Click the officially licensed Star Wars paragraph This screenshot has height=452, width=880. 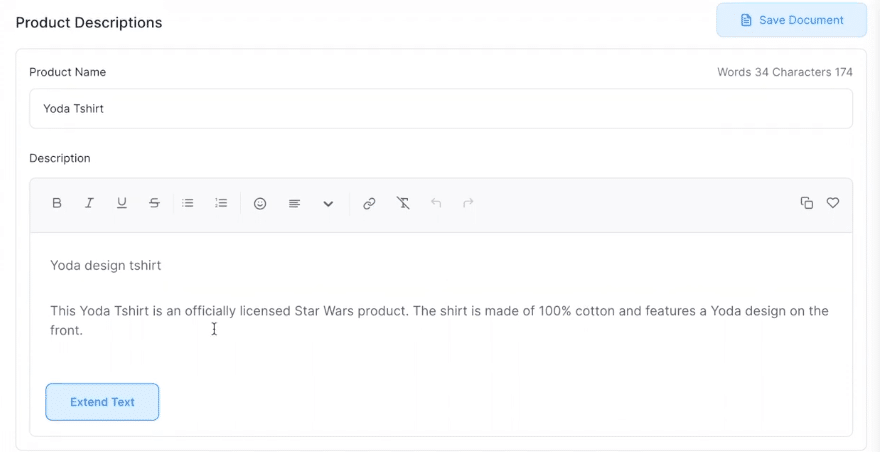(439, 321)
